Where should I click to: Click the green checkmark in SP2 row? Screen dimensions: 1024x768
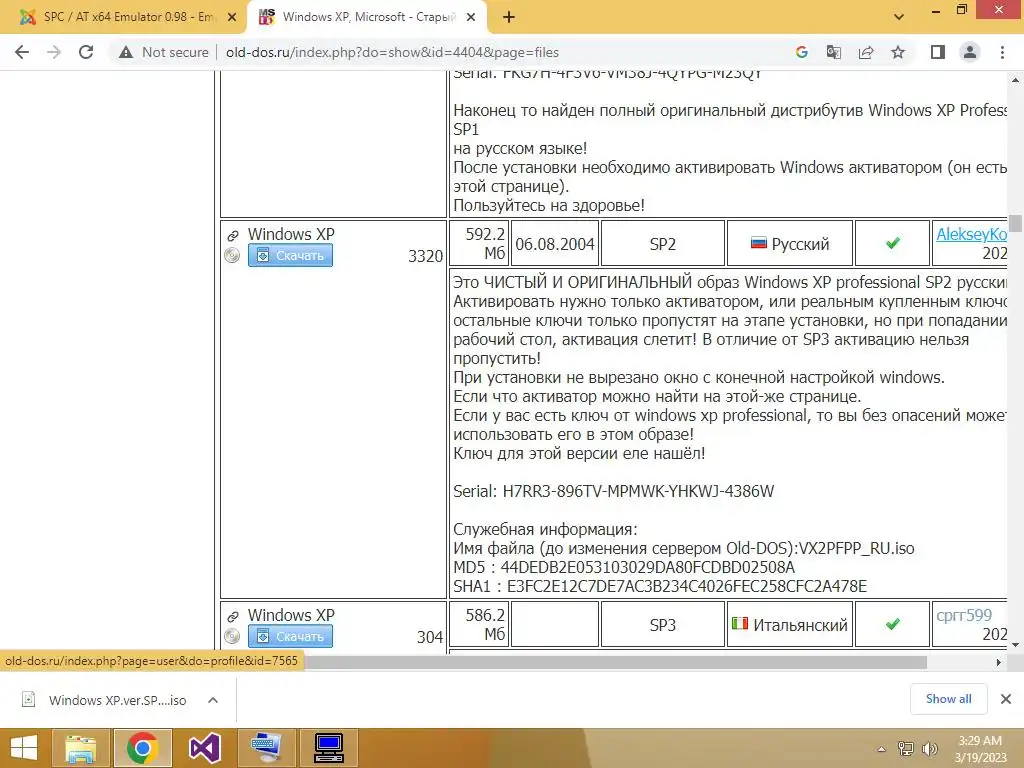(x=893, y=243)
